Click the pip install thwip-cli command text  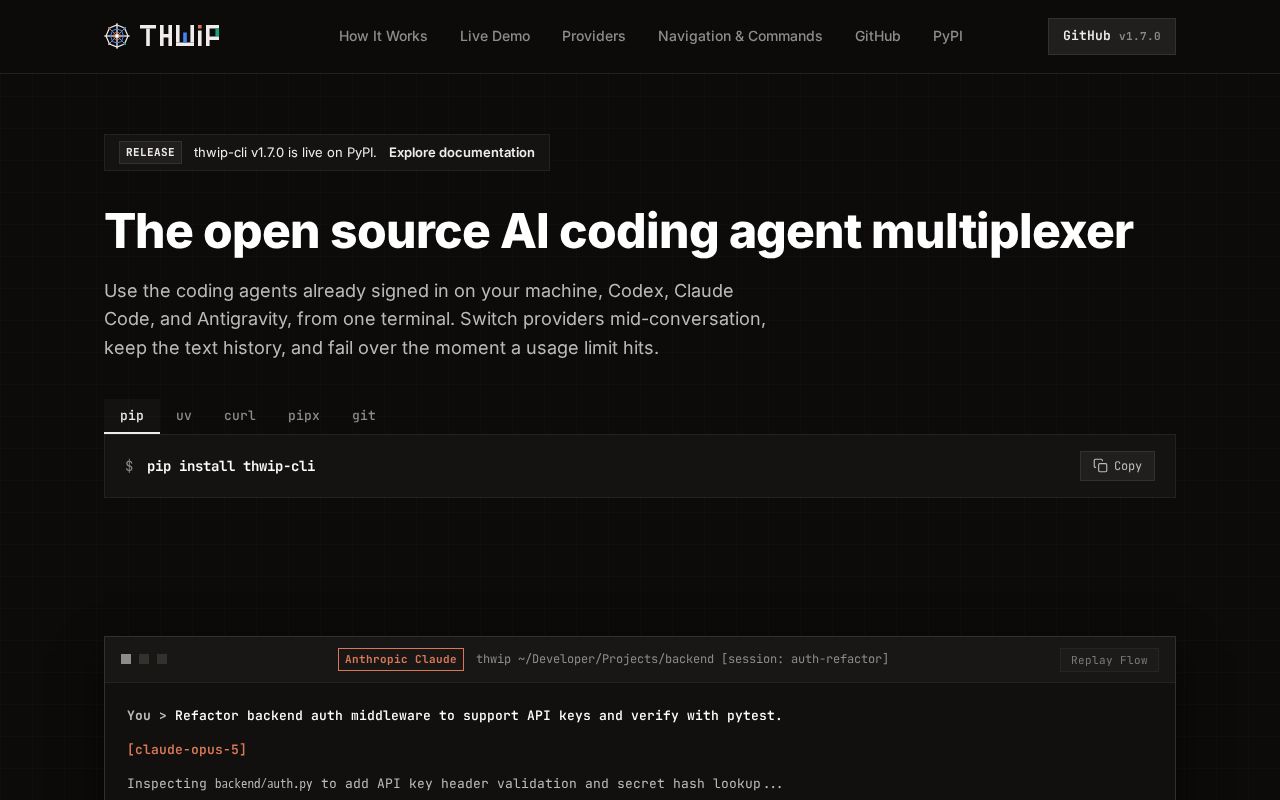231,466
